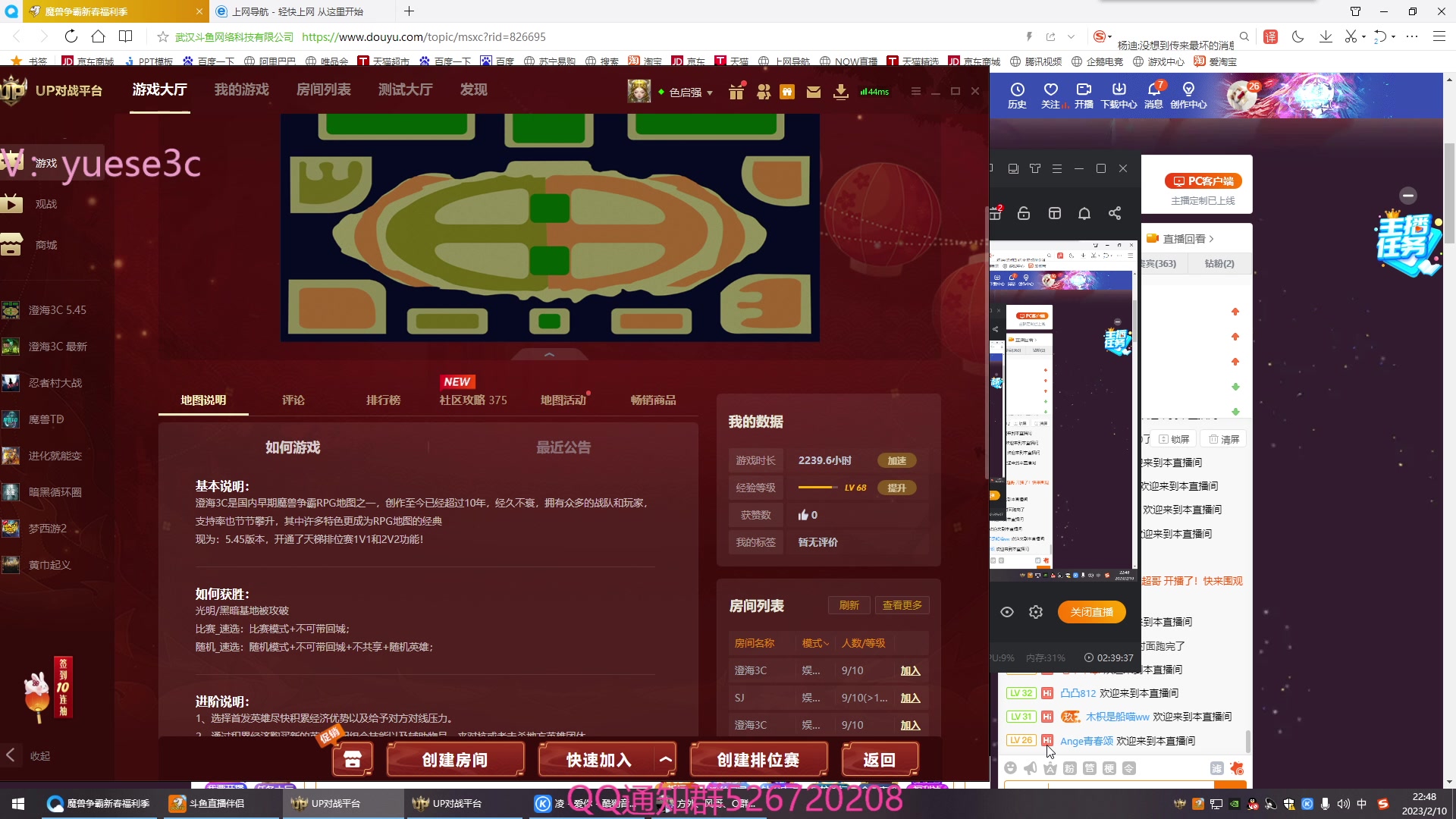Open the 色启强 user dropdown

pos(691,92)
